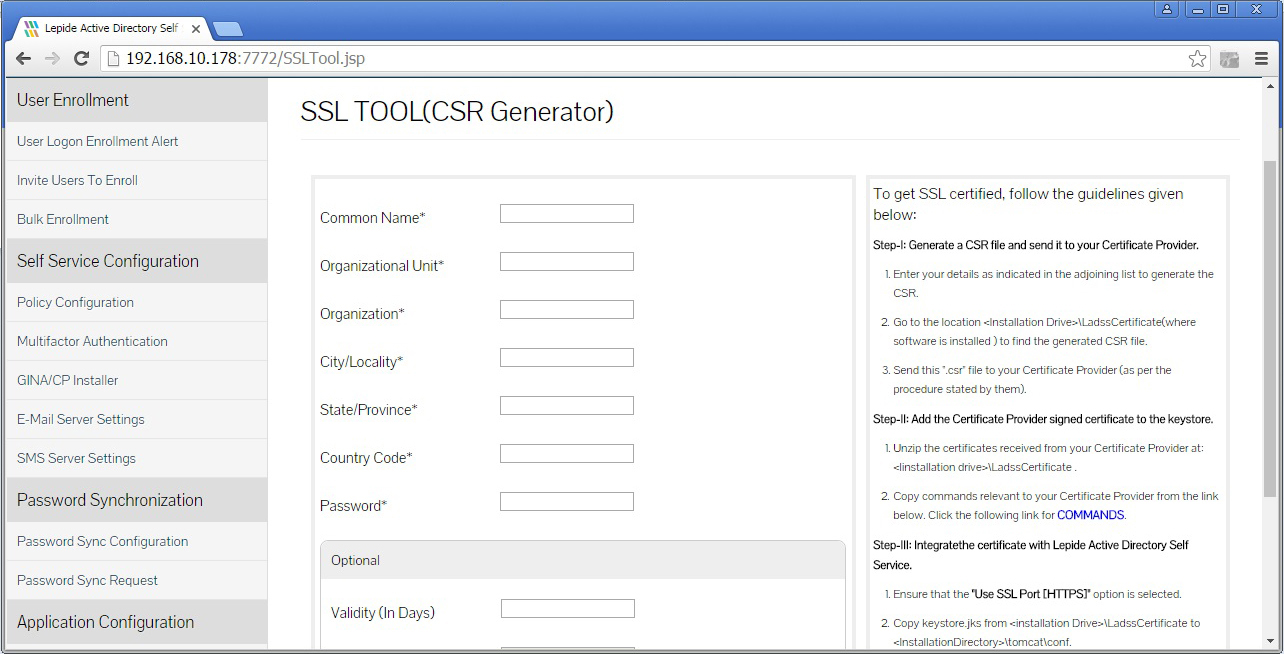Viewport: 1284px width, 654px height.
Task: Open Invite Users To Enroll
Action: click(137, 180)
